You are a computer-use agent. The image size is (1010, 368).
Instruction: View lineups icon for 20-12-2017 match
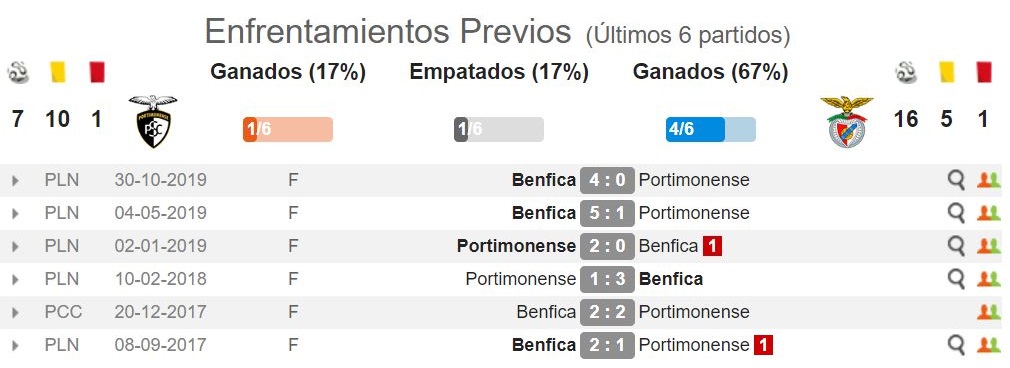click(x=987, y=313)
